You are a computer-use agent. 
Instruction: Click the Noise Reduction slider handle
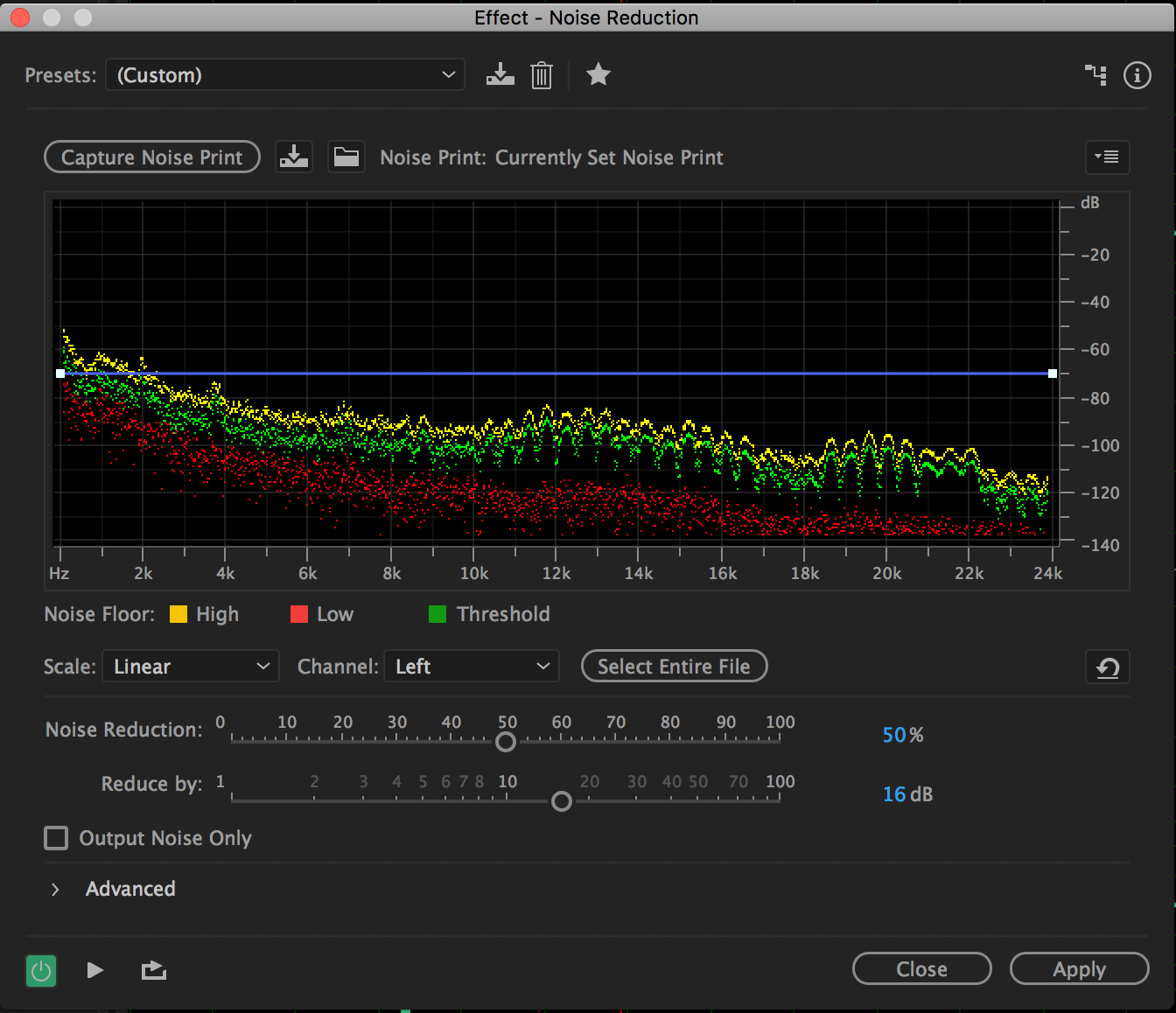point(506,742)
